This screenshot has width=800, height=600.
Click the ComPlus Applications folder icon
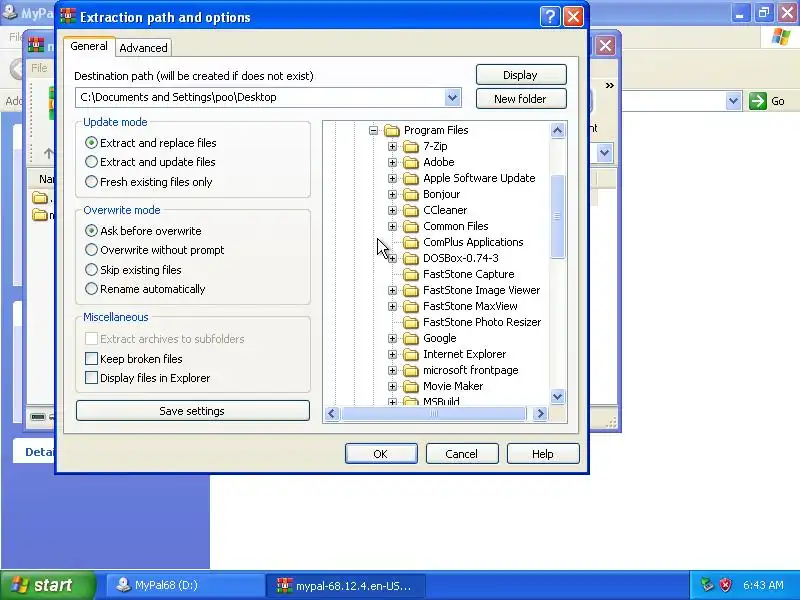[x=411, y=242]
